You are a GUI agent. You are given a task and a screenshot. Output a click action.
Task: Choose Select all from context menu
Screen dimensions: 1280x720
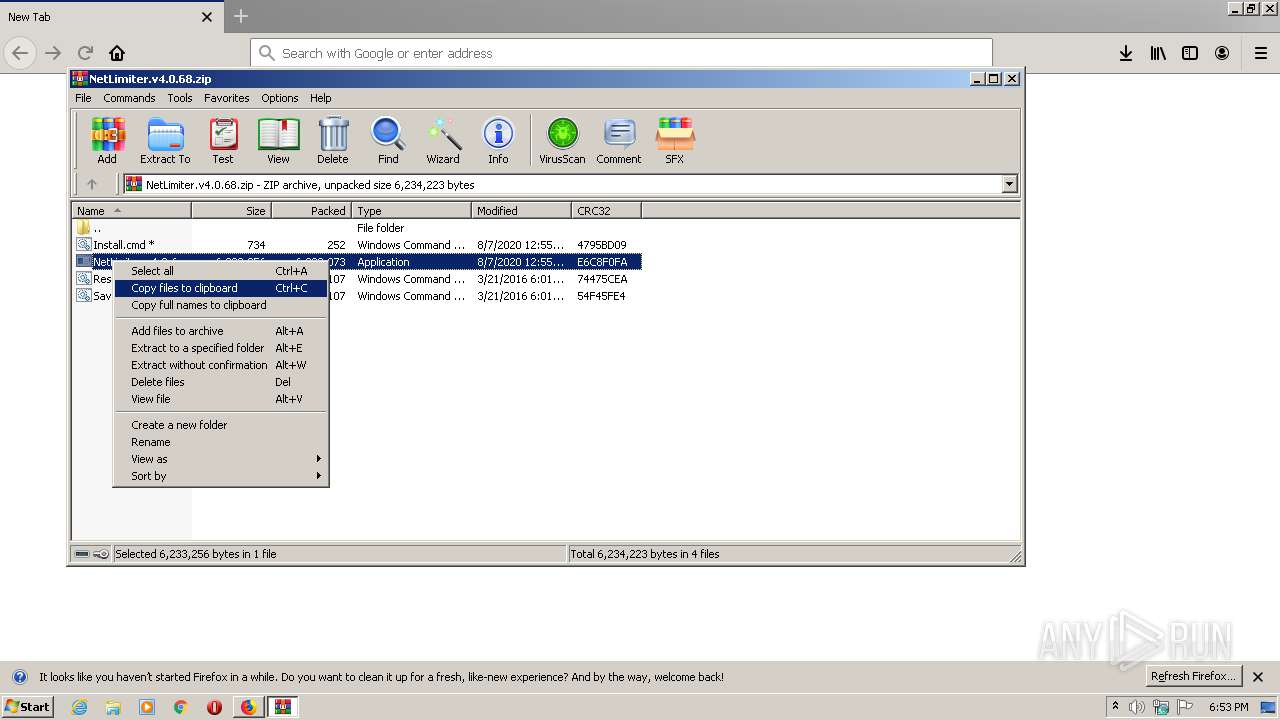[x=221, y=271]
